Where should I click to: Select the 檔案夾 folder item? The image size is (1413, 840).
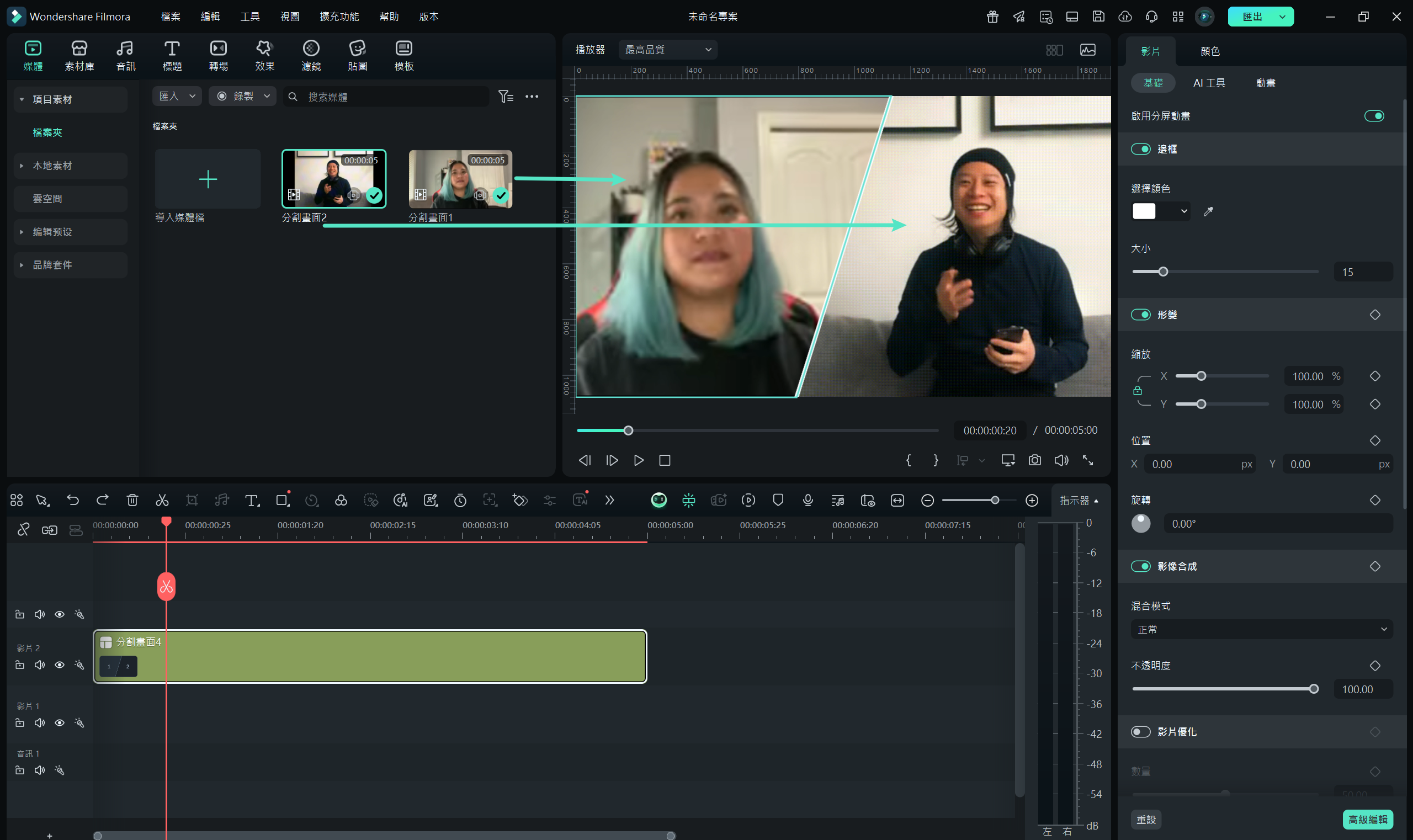coord(47,132)
